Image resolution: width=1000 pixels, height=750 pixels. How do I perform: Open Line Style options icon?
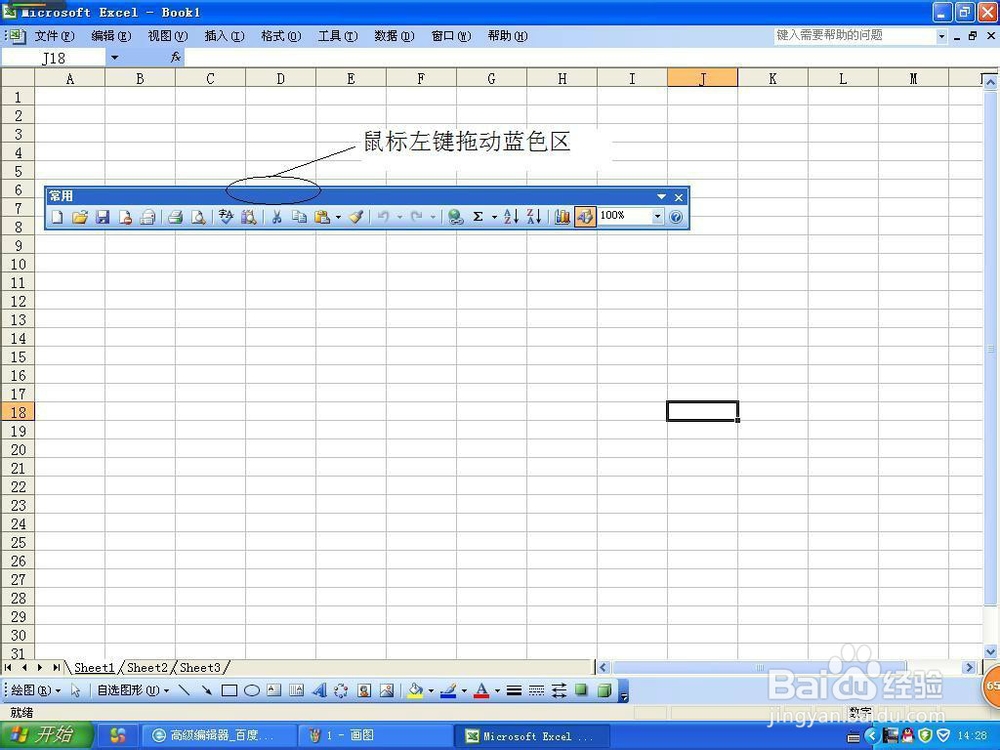tap(514, 690)
